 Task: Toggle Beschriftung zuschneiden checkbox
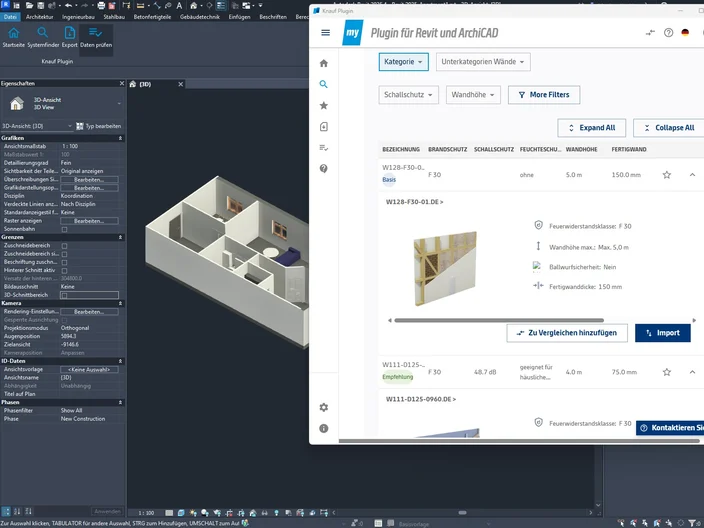click(64, 262)
